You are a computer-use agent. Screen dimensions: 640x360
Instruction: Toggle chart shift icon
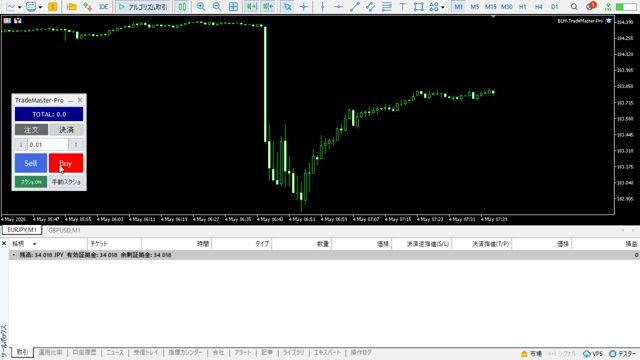268,7
